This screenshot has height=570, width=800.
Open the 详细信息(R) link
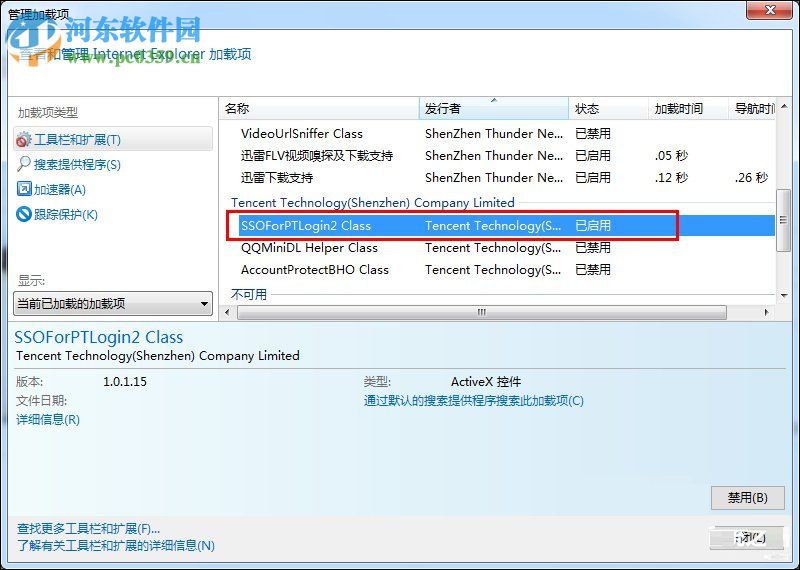48,419
